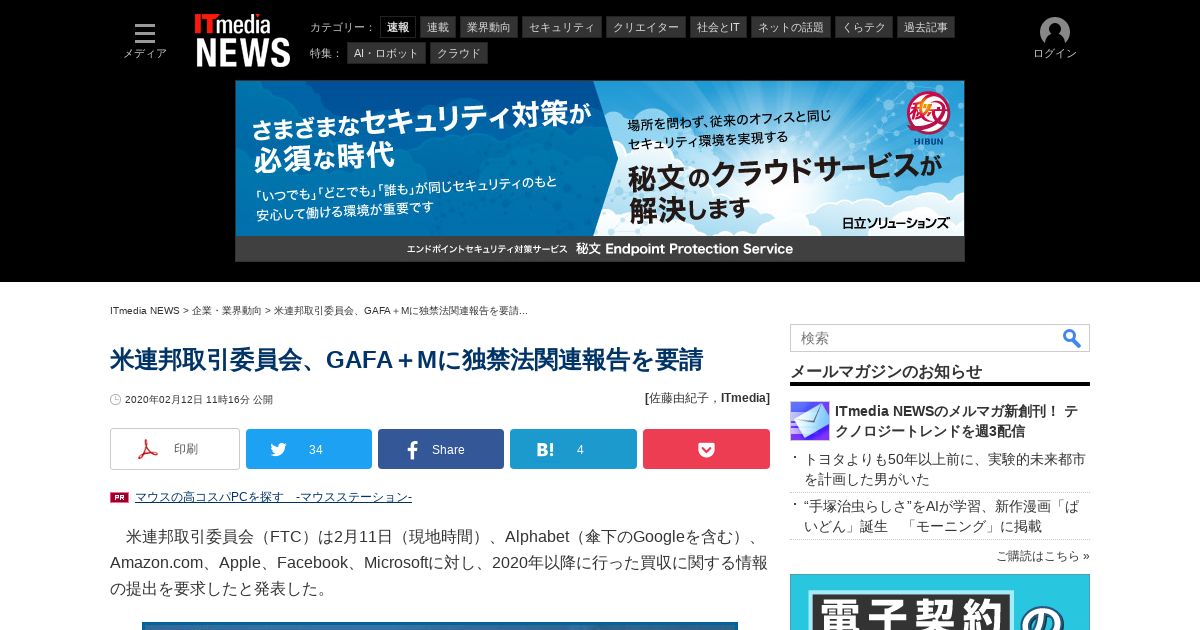Open the セキュリティ category
Screen dimensions: 1200x630
point(562,27)
